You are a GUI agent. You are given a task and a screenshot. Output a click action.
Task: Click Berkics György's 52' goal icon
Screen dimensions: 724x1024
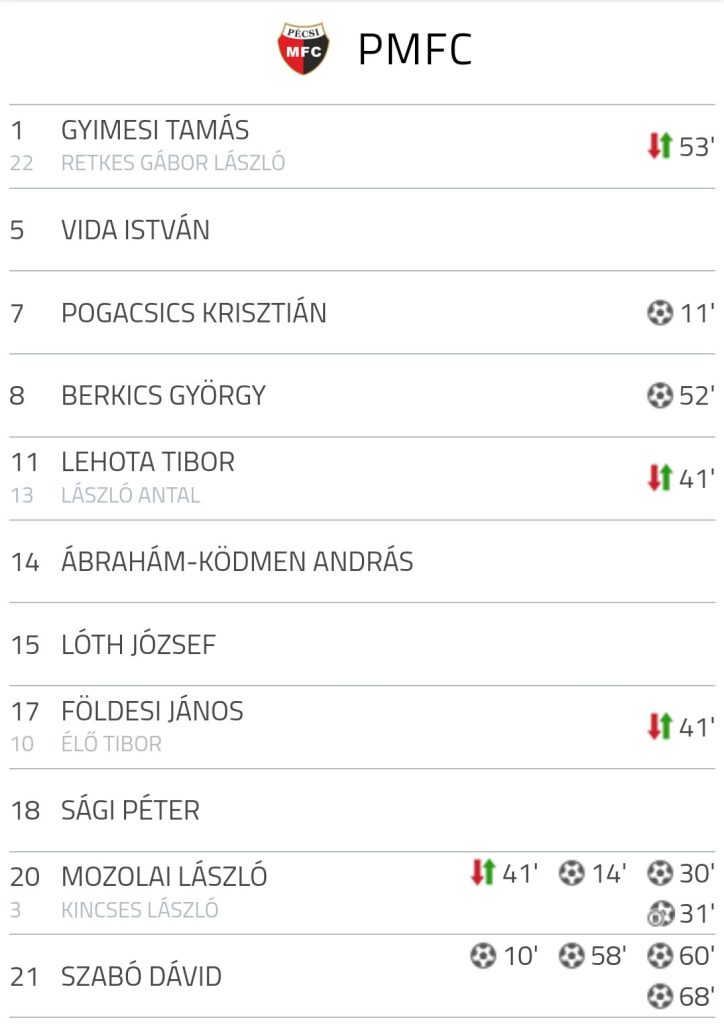click(x=660, y=396)
